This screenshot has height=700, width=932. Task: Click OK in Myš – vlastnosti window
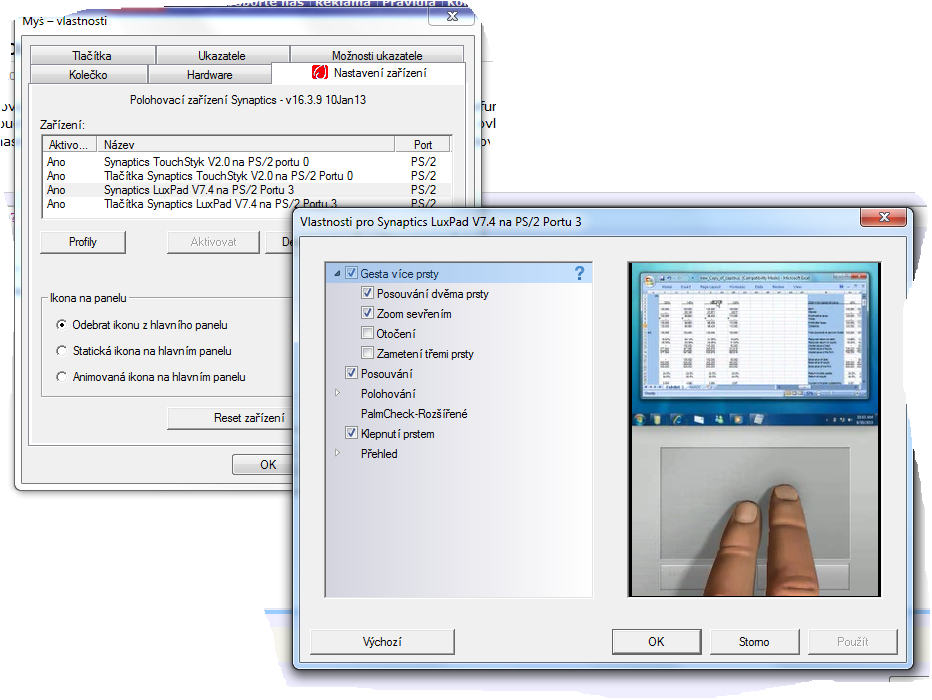[x=264, y=464]
